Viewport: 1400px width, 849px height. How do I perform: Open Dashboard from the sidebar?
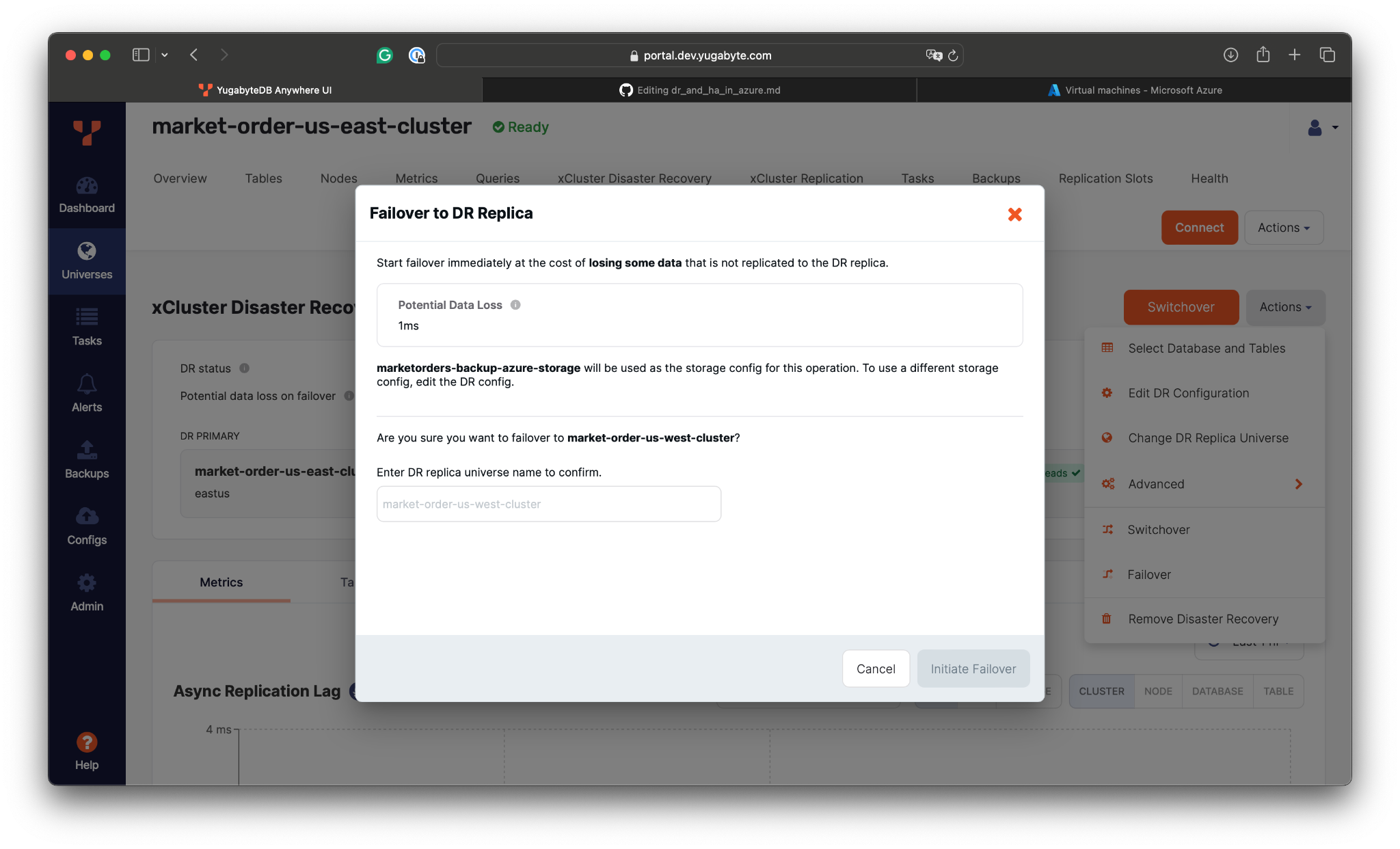(x=87, y=195)
